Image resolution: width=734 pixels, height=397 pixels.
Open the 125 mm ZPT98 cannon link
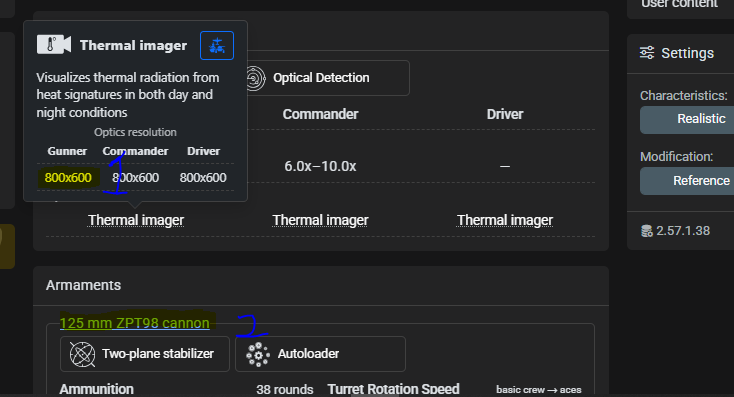tap(134, 323)
